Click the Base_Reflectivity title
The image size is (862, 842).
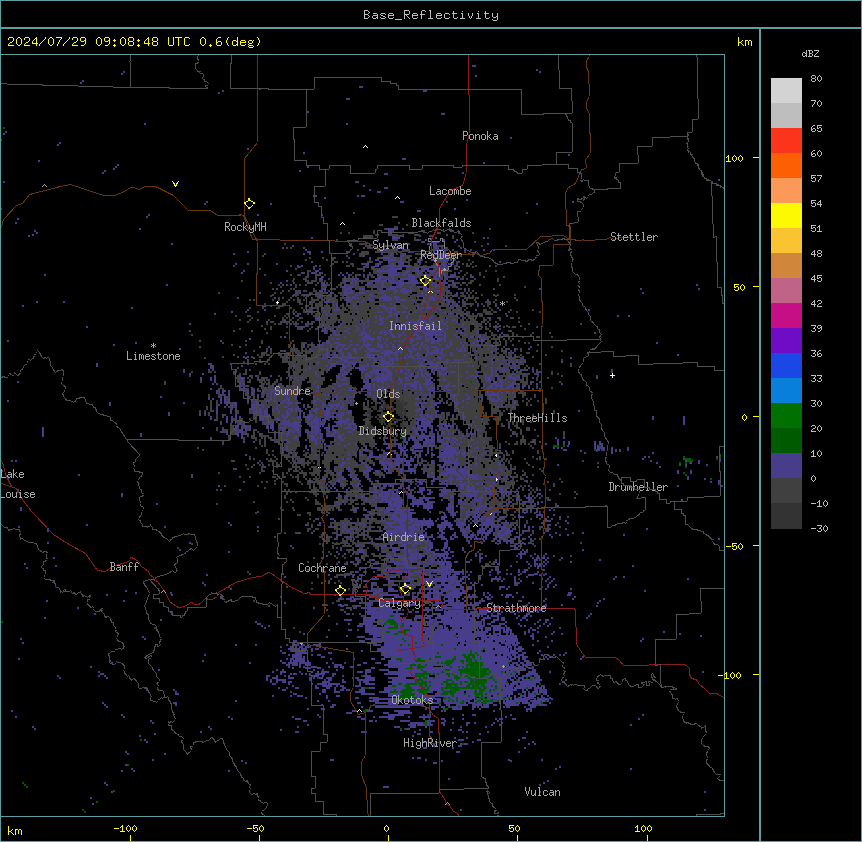(x=431, y=15)
